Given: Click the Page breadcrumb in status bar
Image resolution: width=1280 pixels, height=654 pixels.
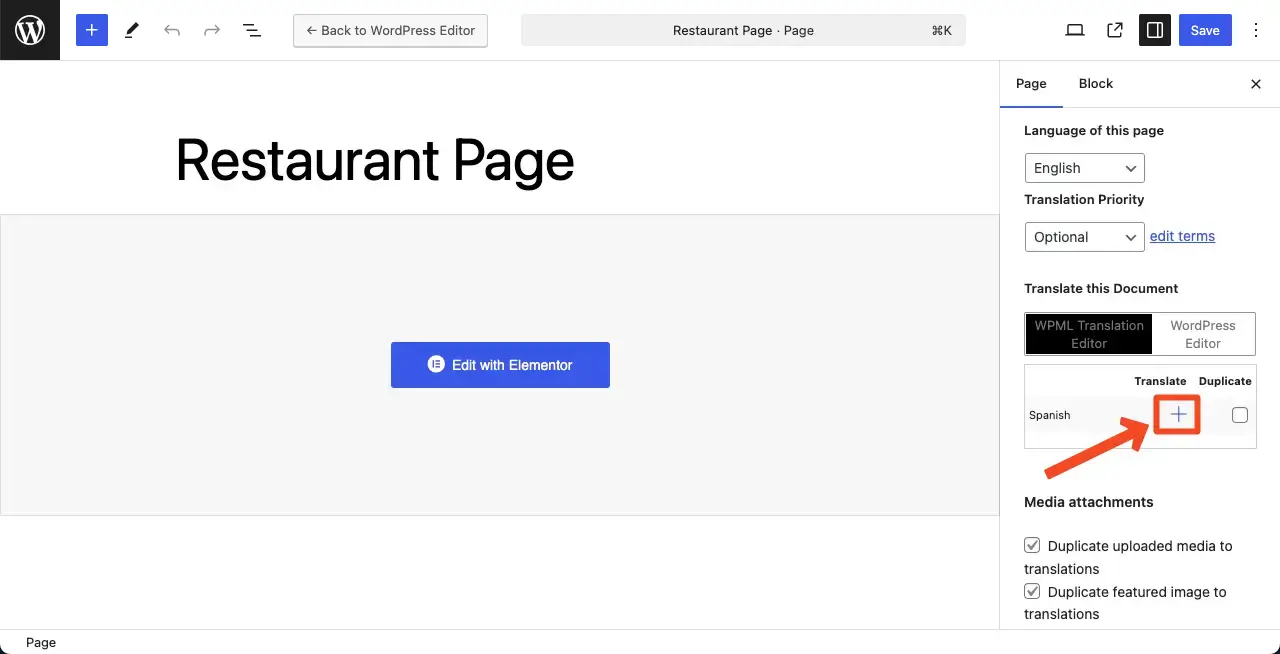Looking at the screenshot, I should coord(41,643).
